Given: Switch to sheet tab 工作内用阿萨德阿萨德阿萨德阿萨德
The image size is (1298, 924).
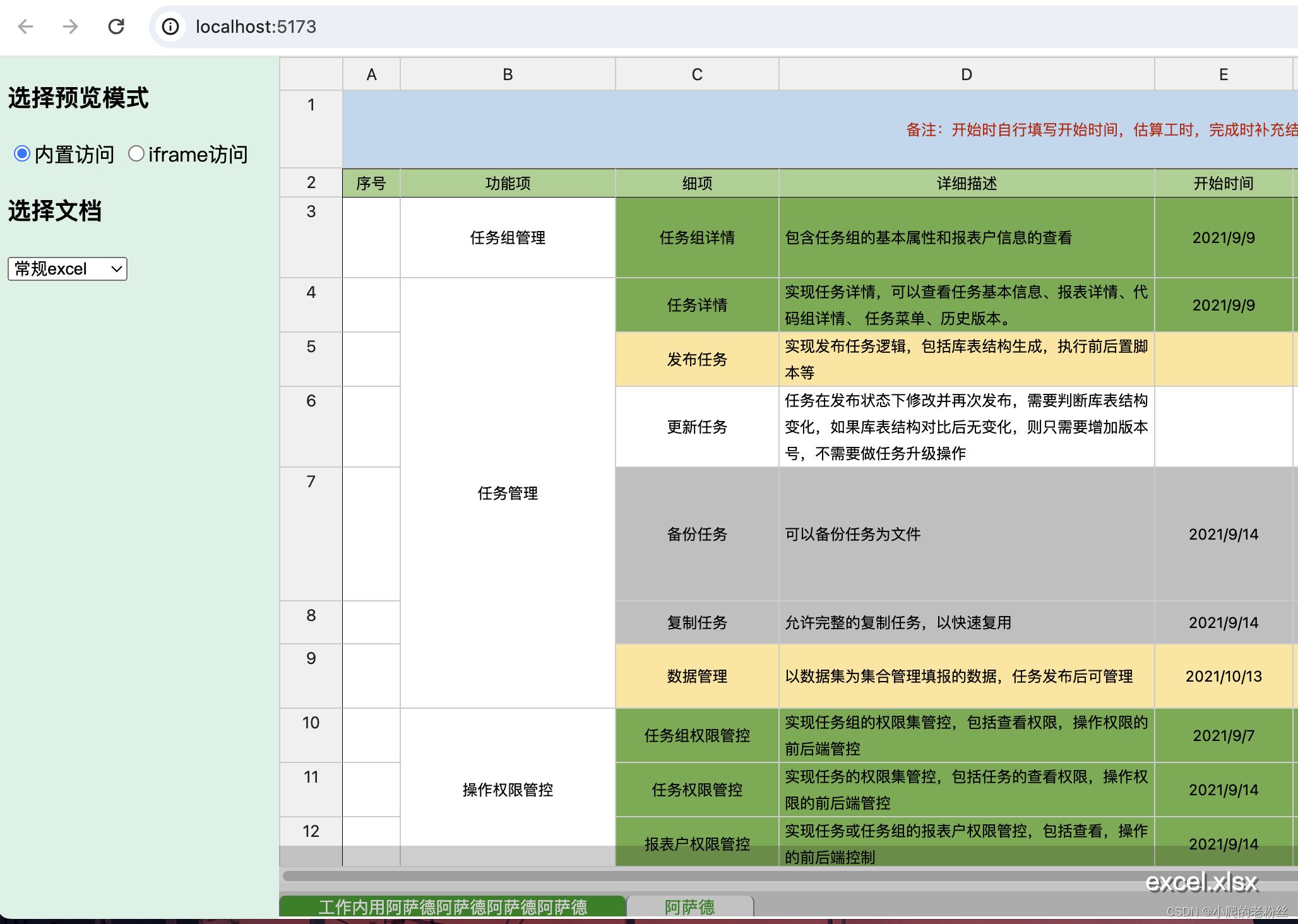Looking at the screenshot, I should (x=453, y=907).
